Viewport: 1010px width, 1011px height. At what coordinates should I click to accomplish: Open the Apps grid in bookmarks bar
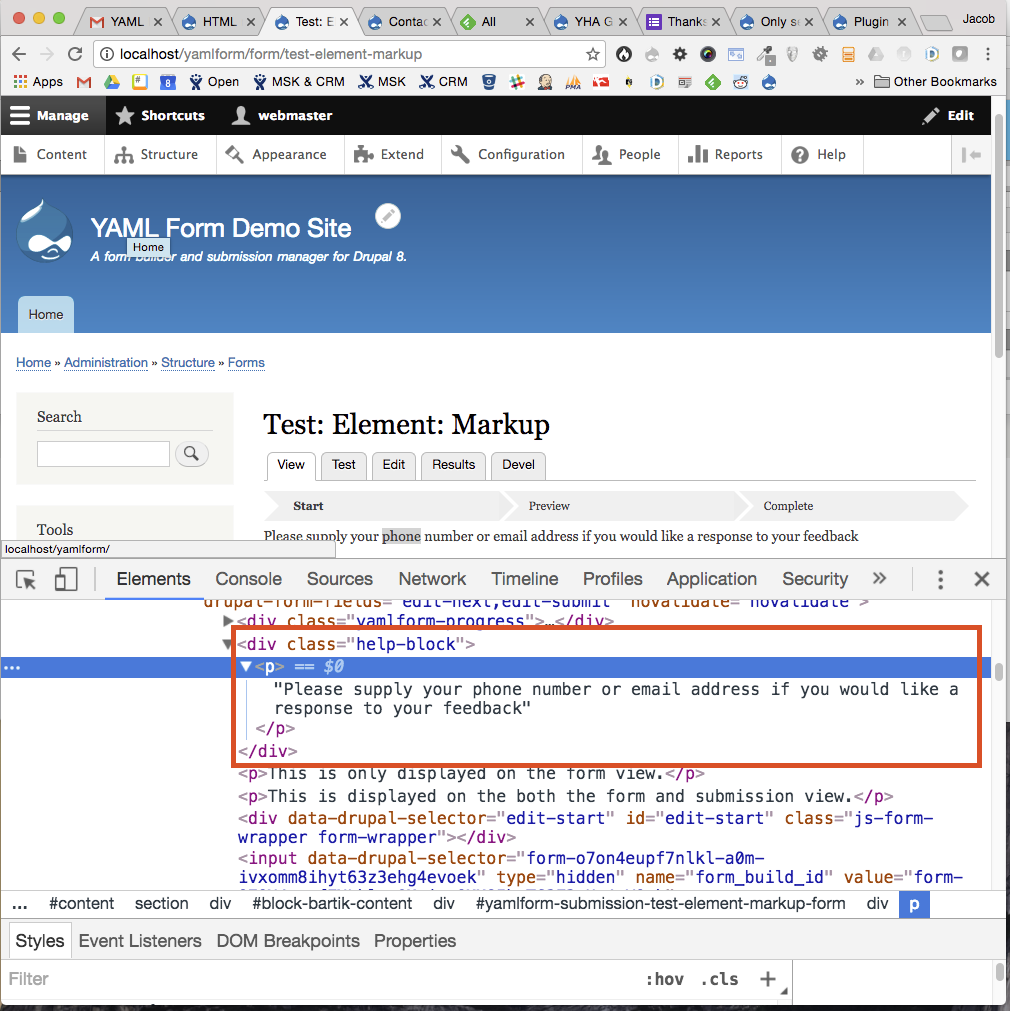point(38,82)
